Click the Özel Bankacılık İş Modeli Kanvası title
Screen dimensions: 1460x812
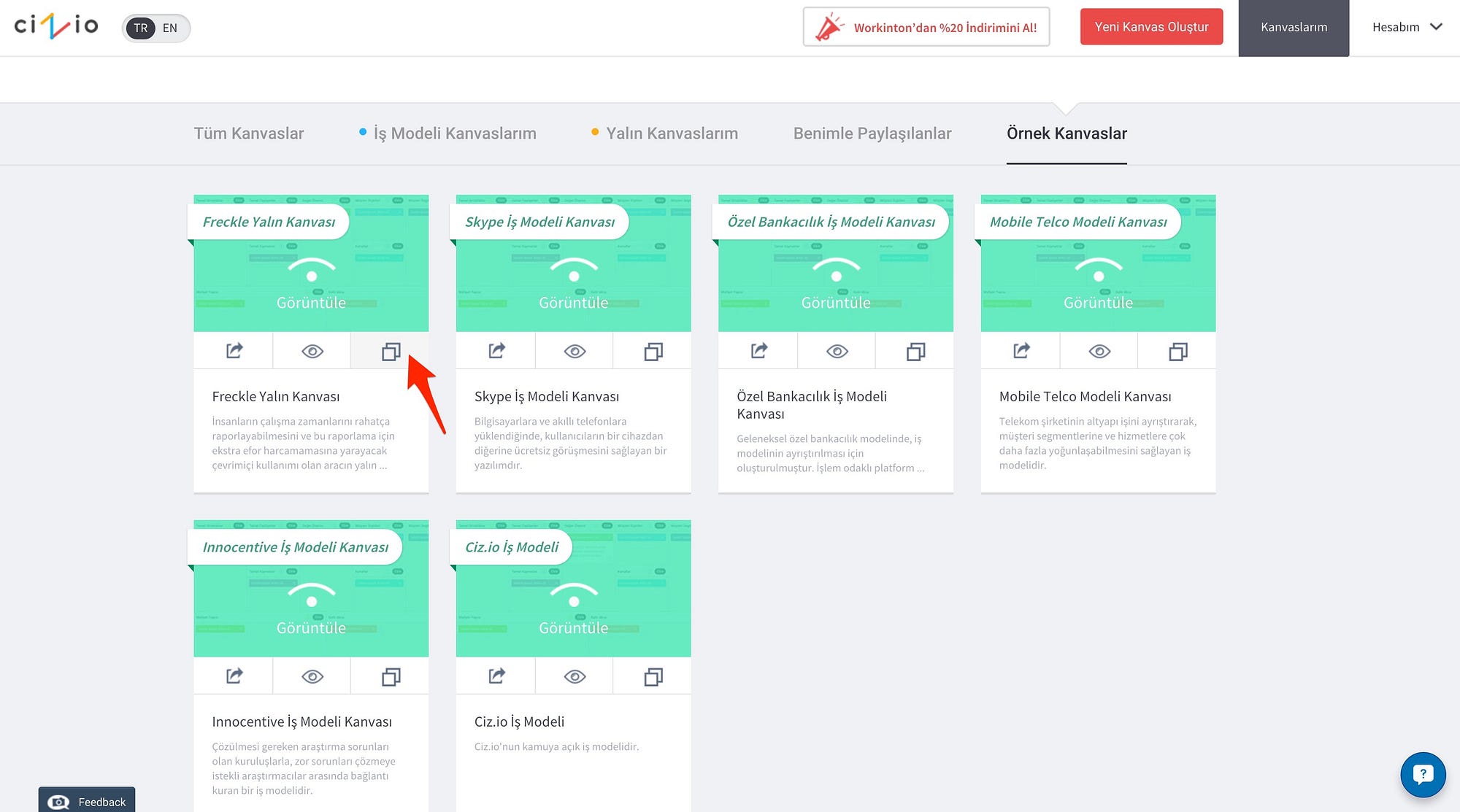tap(812, 405)
